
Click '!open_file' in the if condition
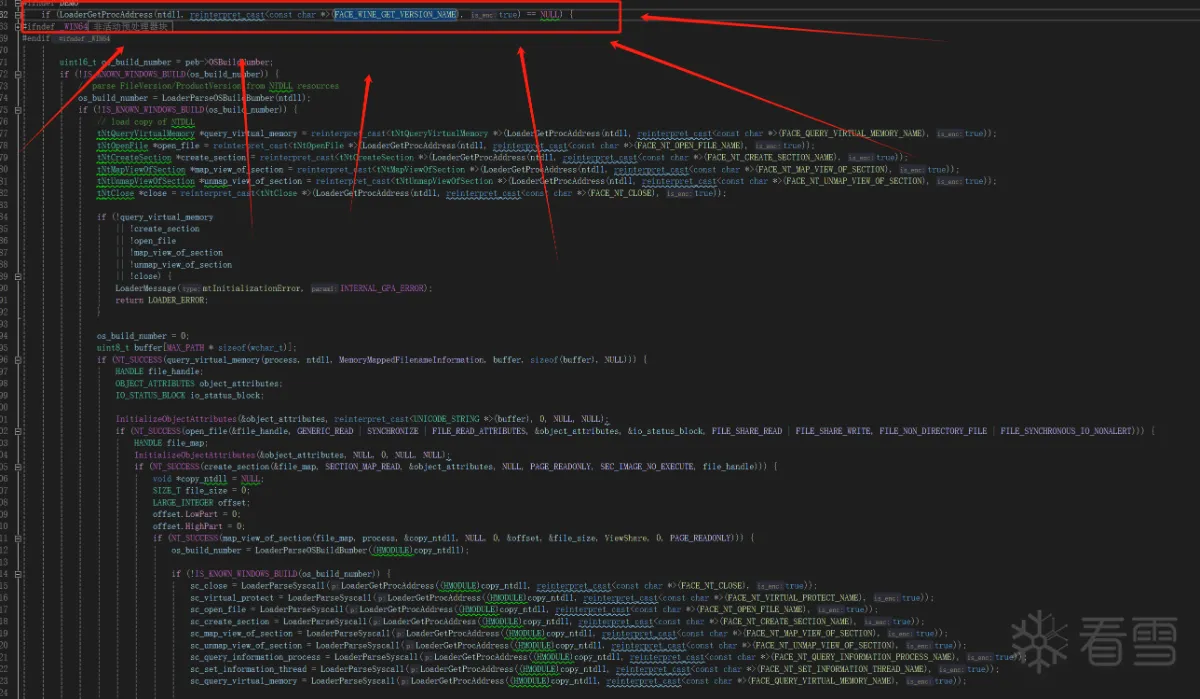click(x=153, y=241)
